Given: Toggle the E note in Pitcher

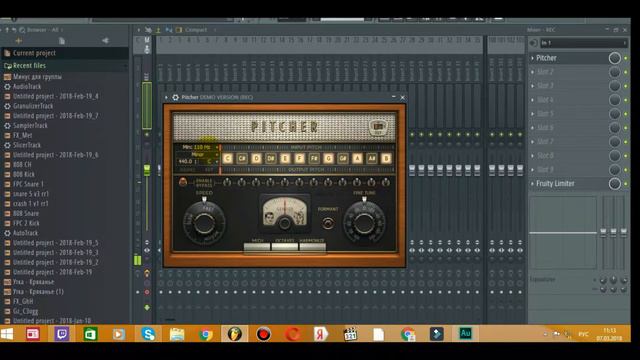Looking at the screenshot, I should tap(285, 158).
